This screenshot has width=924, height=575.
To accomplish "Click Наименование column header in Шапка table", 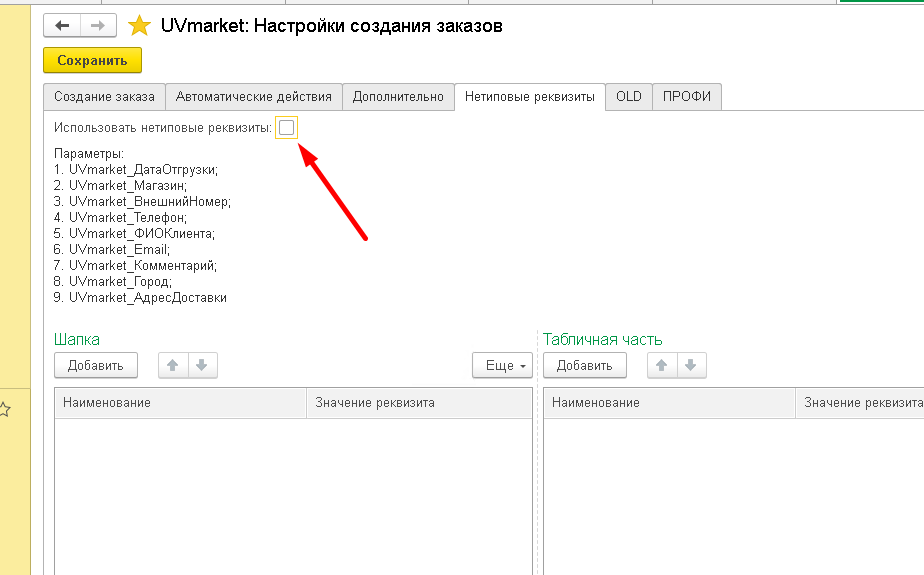I will click(x=180, y=403).
